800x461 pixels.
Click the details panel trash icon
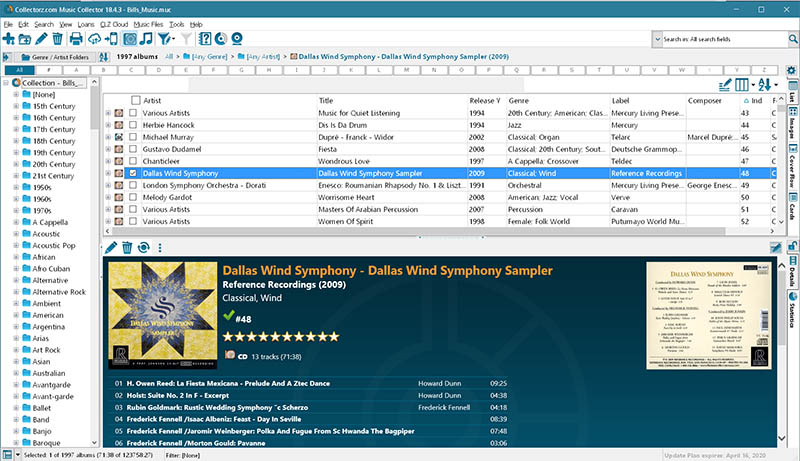(x=127, y=248)
